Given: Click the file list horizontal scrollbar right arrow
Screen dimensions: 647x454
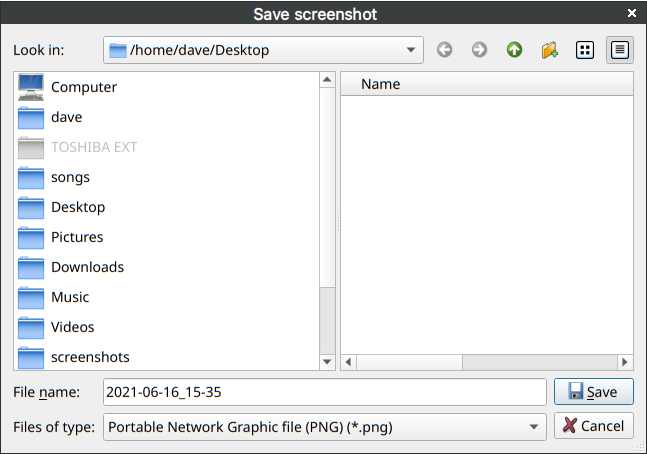Looking at the screenshot, I should [625, 362].
